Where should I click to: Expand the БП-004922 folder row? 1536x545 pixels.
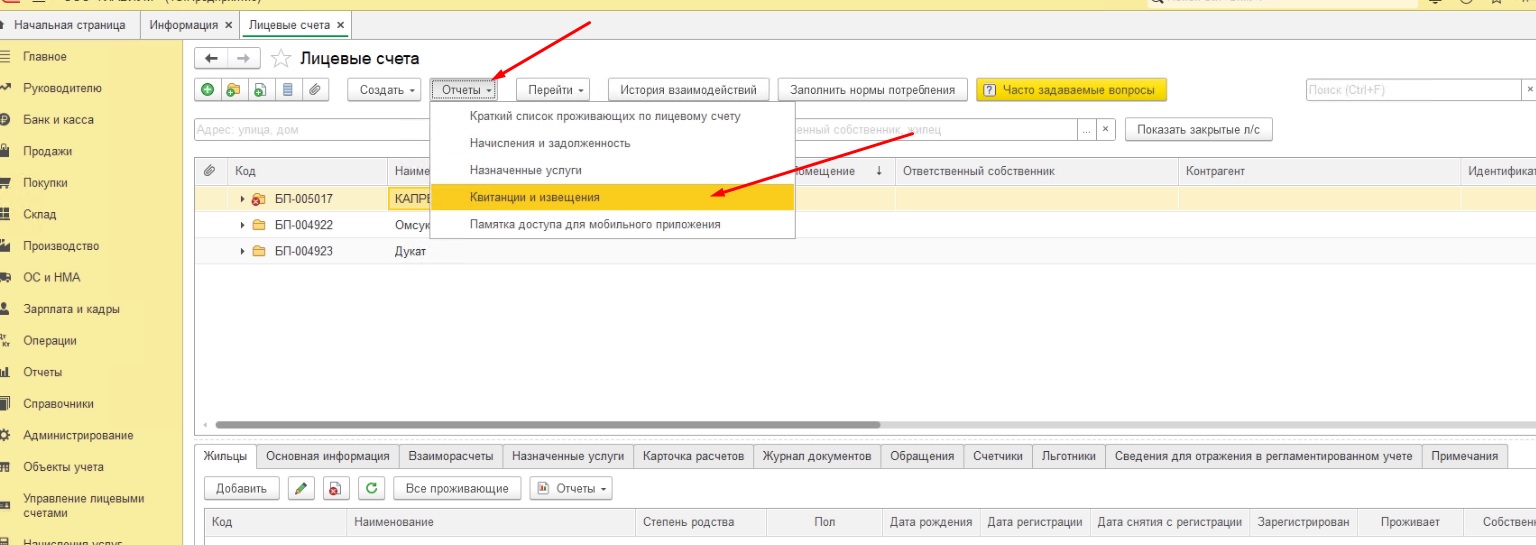tap(242, 225)
